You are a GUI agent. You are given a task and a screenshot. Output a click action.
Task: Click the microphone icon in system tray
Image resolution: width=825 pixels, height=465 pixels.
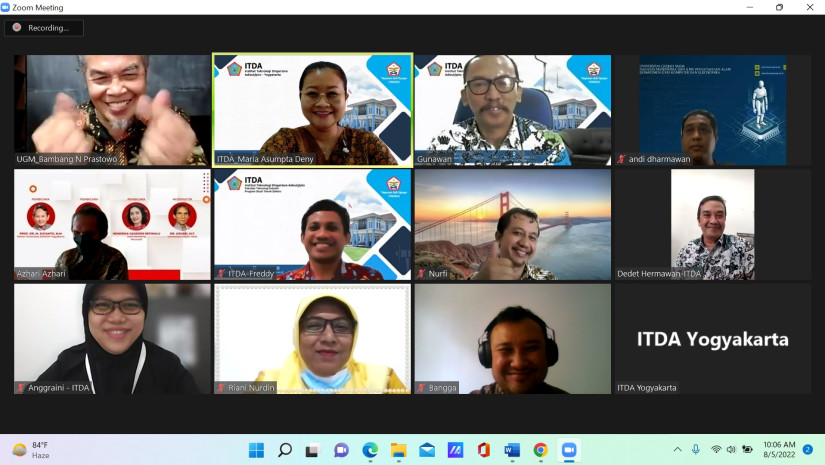[696, 450]
